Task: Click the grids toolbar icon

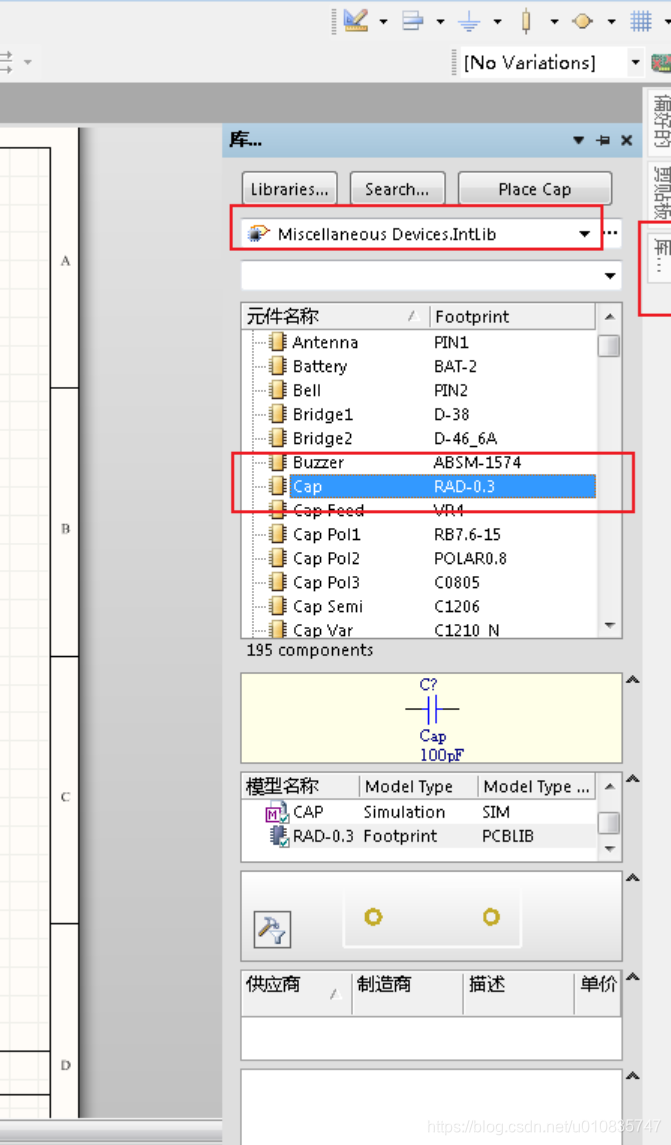Action: tap(641, 20)
